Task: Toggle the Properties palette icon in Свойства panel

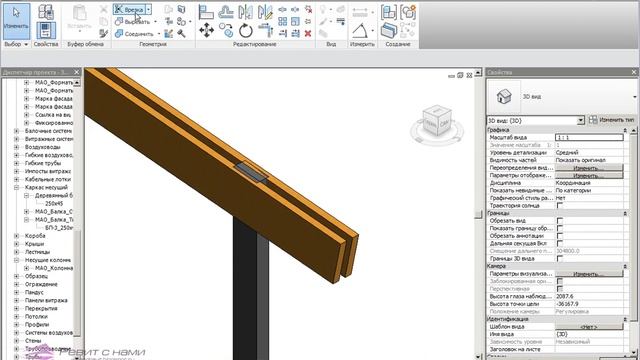Action: [46, 31]
